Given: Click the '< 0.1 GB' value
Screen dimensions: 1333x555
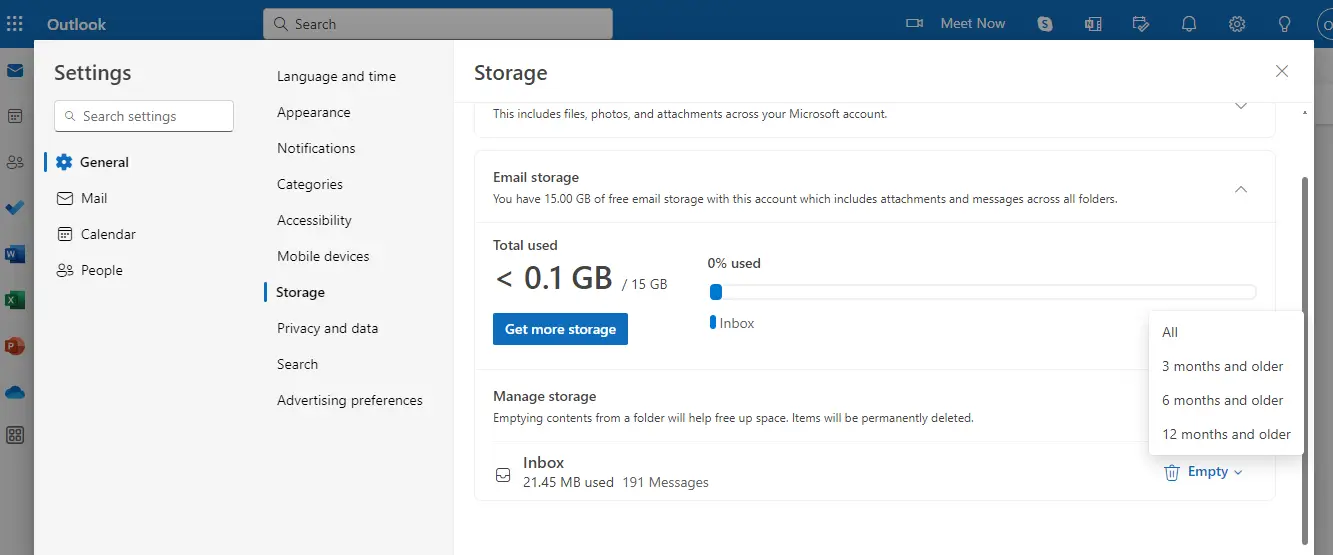Looking at the screenshot, I should [554, 278].
